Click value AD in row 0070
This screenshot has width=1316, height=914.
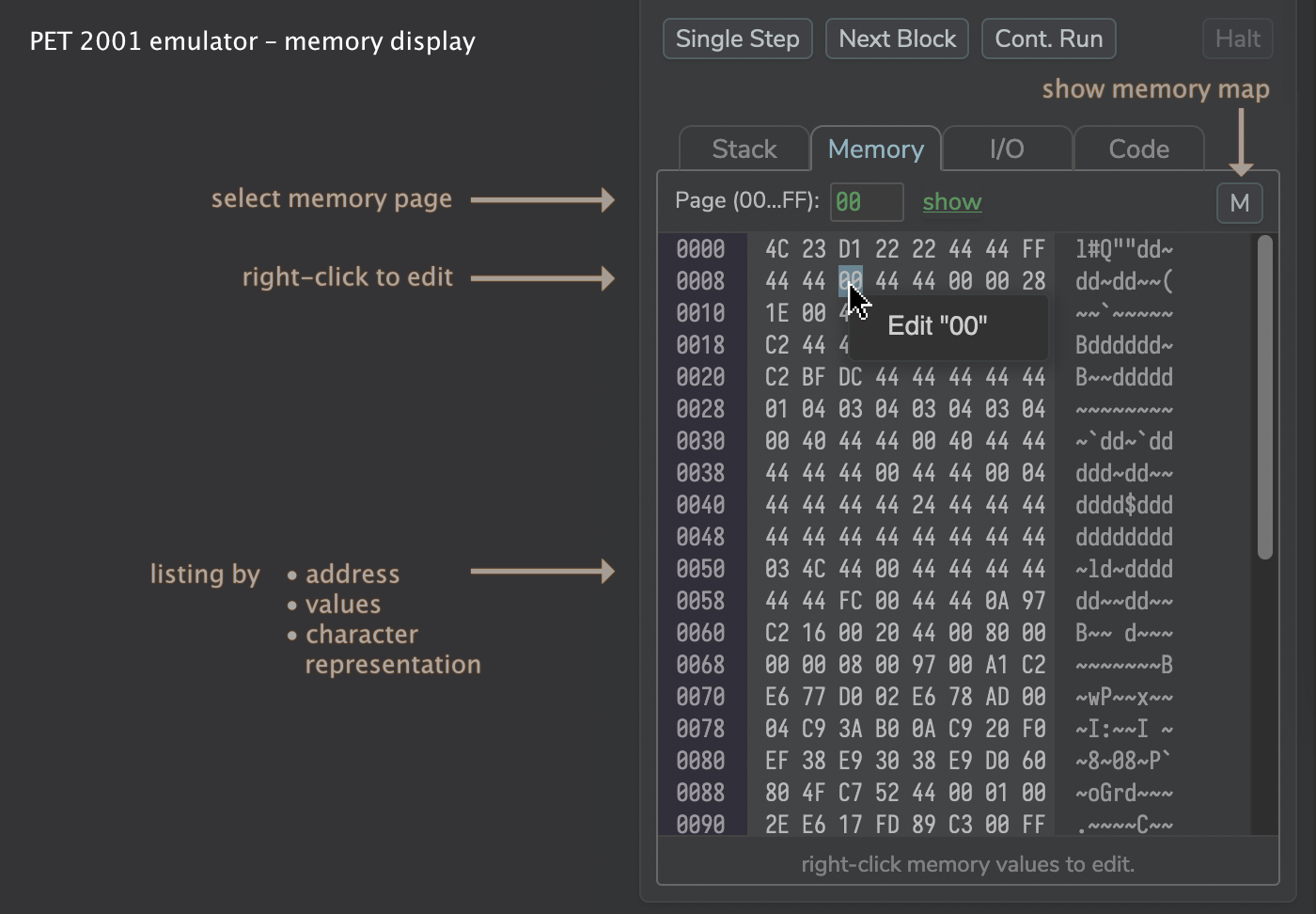[997, 697]
